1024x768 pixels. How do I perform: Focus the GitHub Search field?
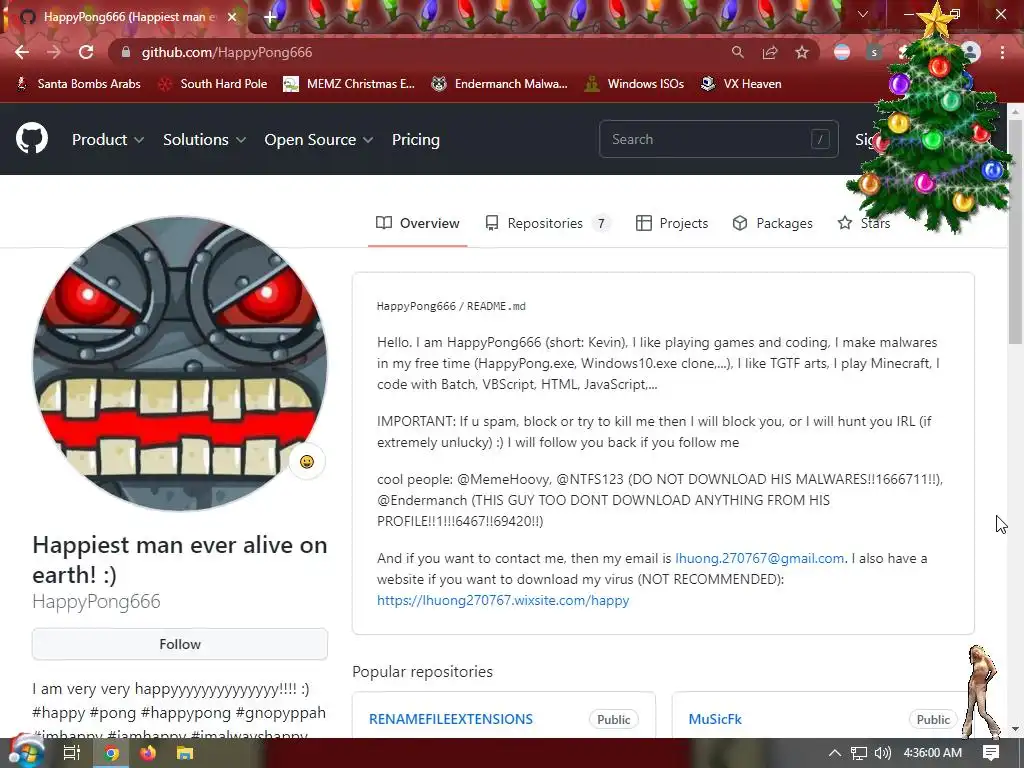718,139
